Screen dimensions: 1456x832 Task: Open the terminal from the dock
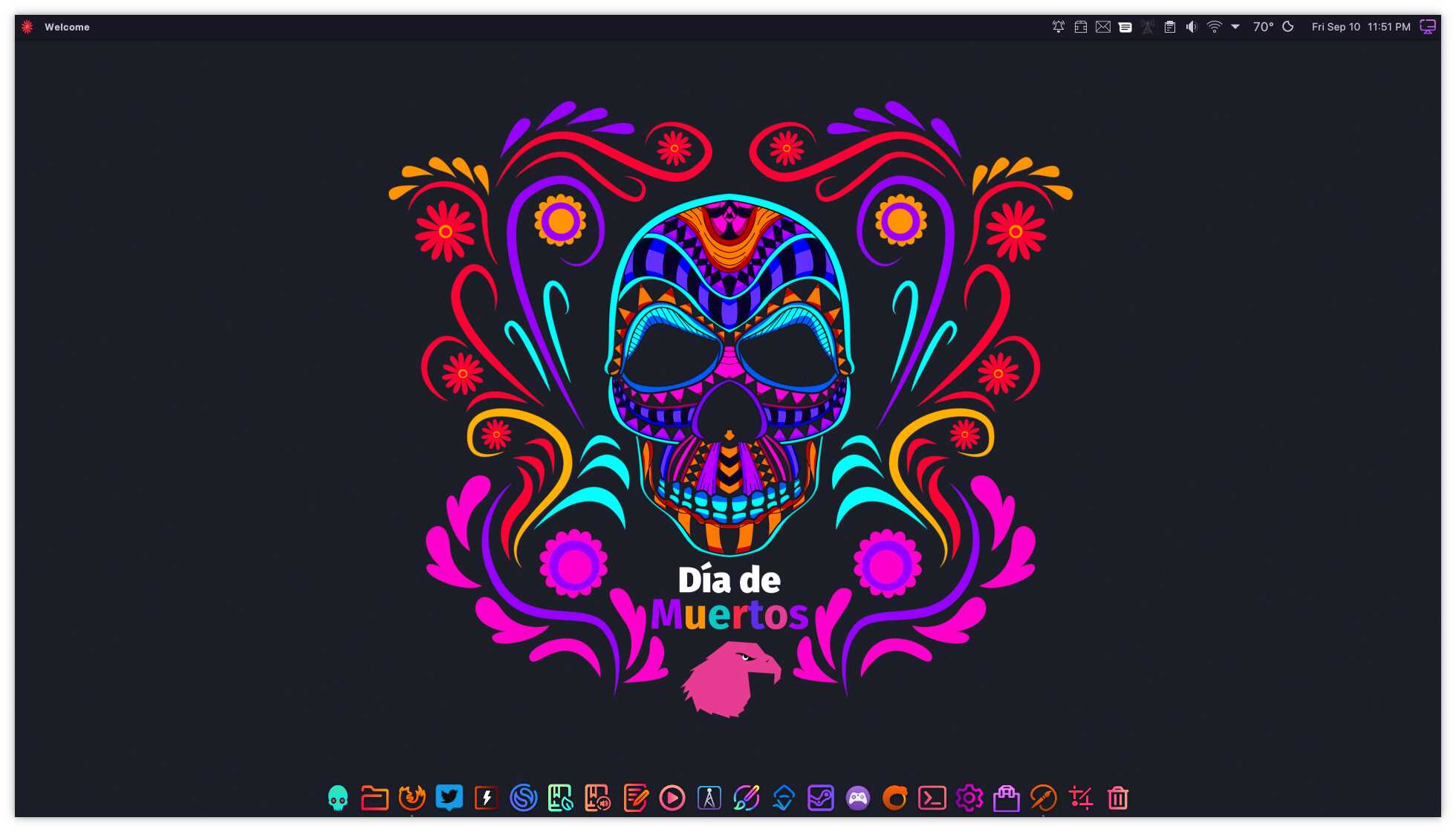point(932,798)
